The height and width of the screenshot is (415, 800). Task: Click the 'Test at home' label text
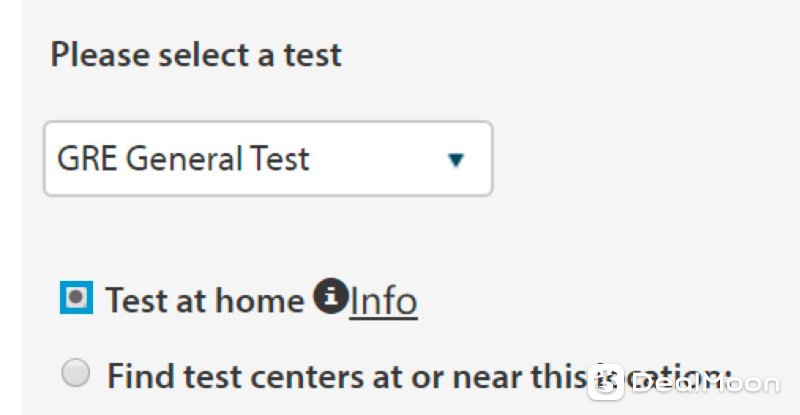205,300
